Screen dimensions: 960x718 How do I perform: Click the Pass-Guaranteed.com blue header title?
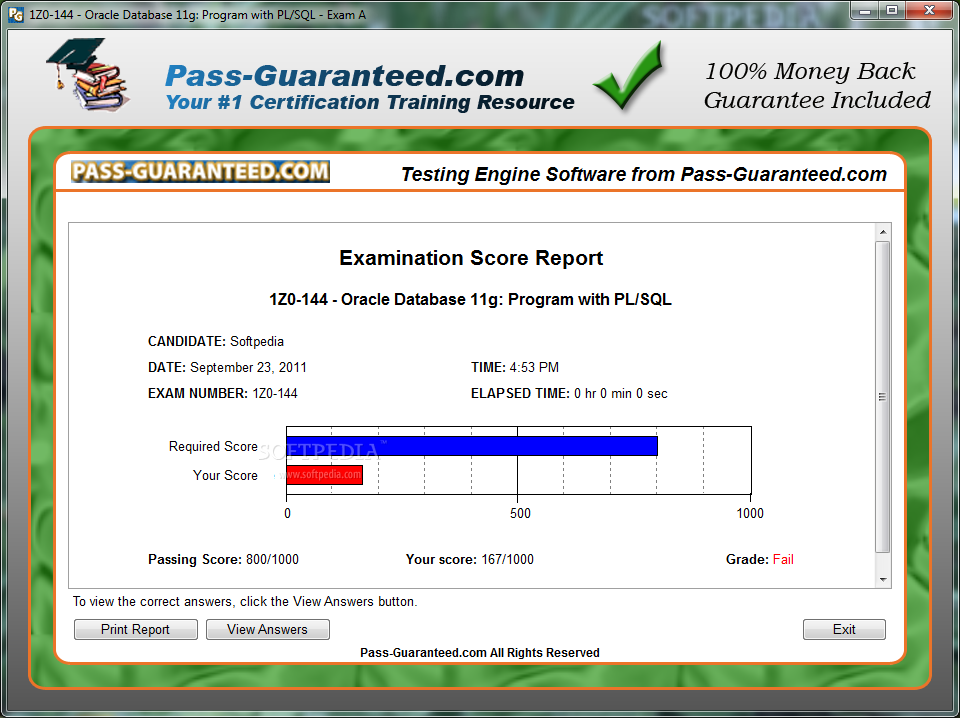coord(345,76)
